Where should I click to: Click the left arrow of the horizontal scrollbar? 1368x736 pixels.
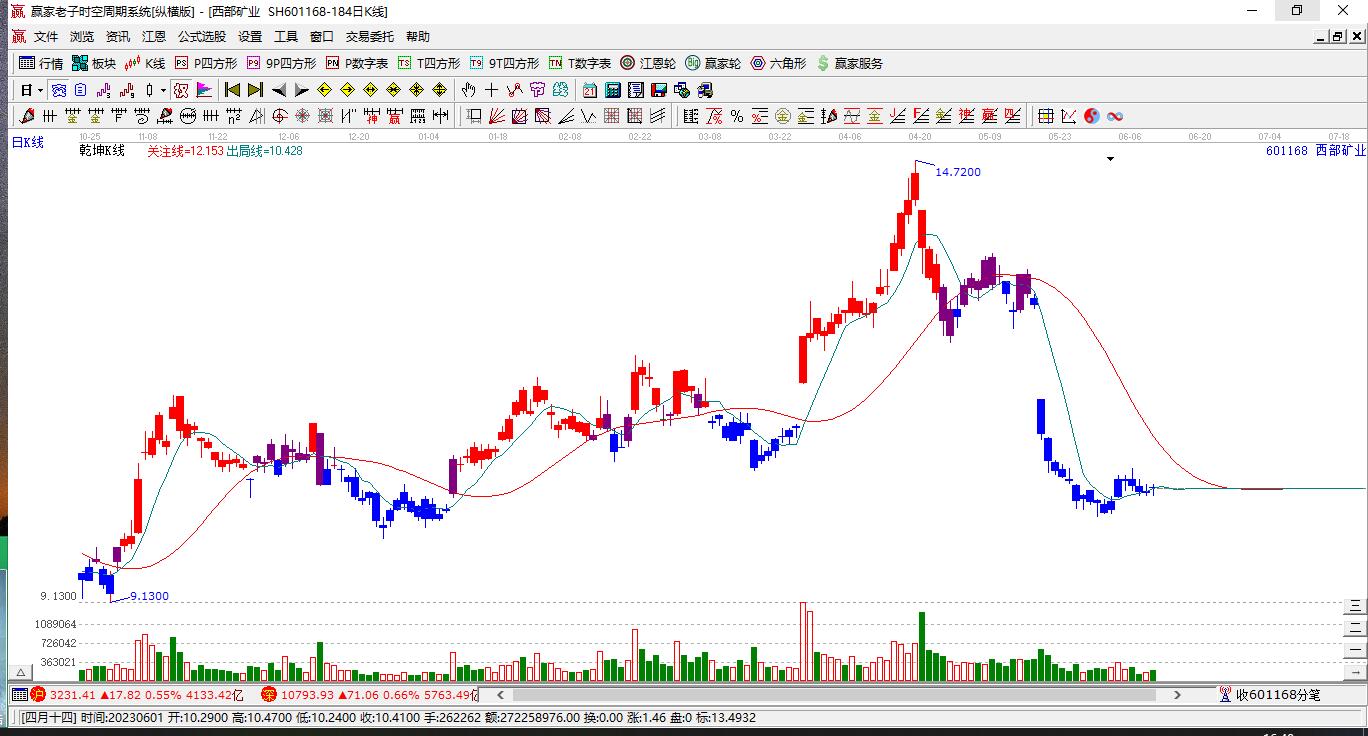[498, 694]
